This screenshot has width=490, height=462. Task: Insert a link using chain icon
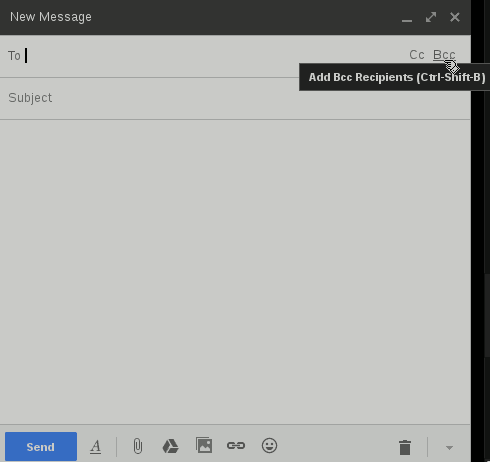pyautogui.click(x=236, y=445)
